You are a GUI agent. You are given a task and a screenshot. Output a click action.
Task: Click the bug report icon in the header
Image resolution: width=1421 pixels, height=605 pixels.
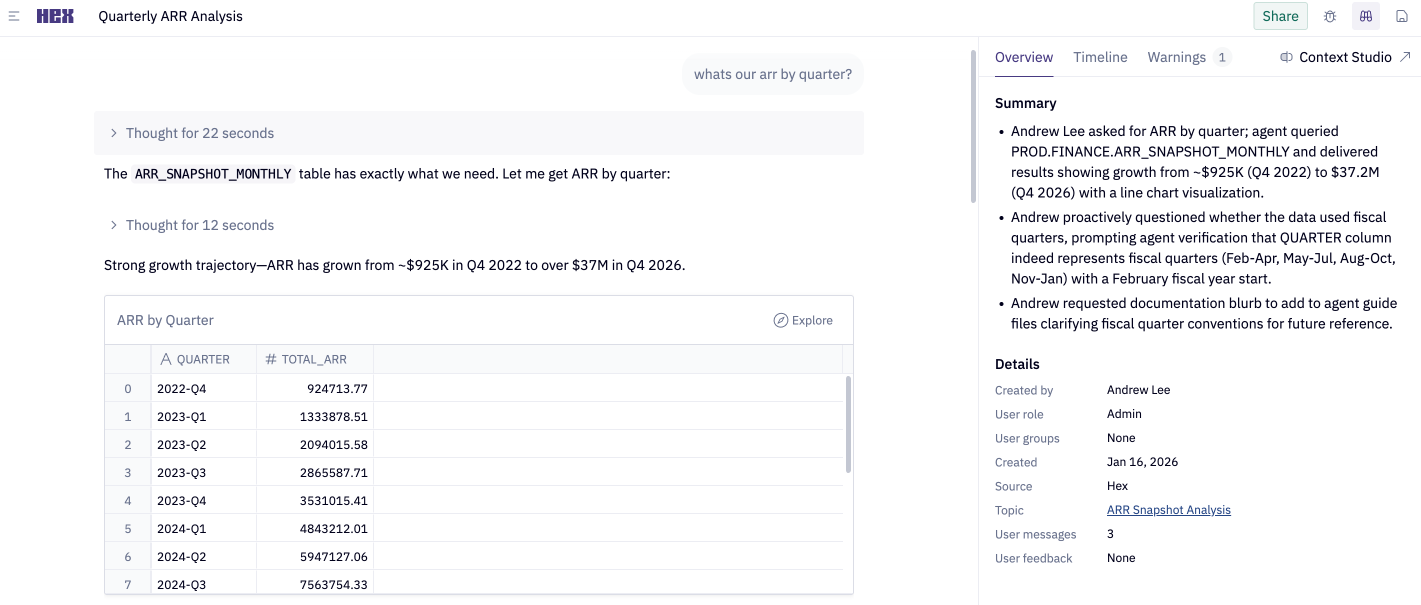click(x=1329, y=15)
